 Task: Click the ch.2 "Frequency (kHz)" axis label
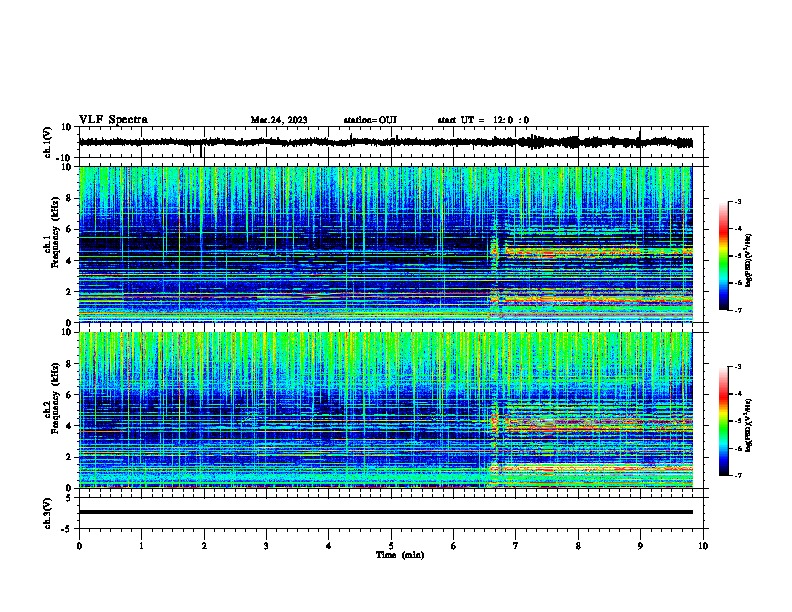[x=56, y=398]
